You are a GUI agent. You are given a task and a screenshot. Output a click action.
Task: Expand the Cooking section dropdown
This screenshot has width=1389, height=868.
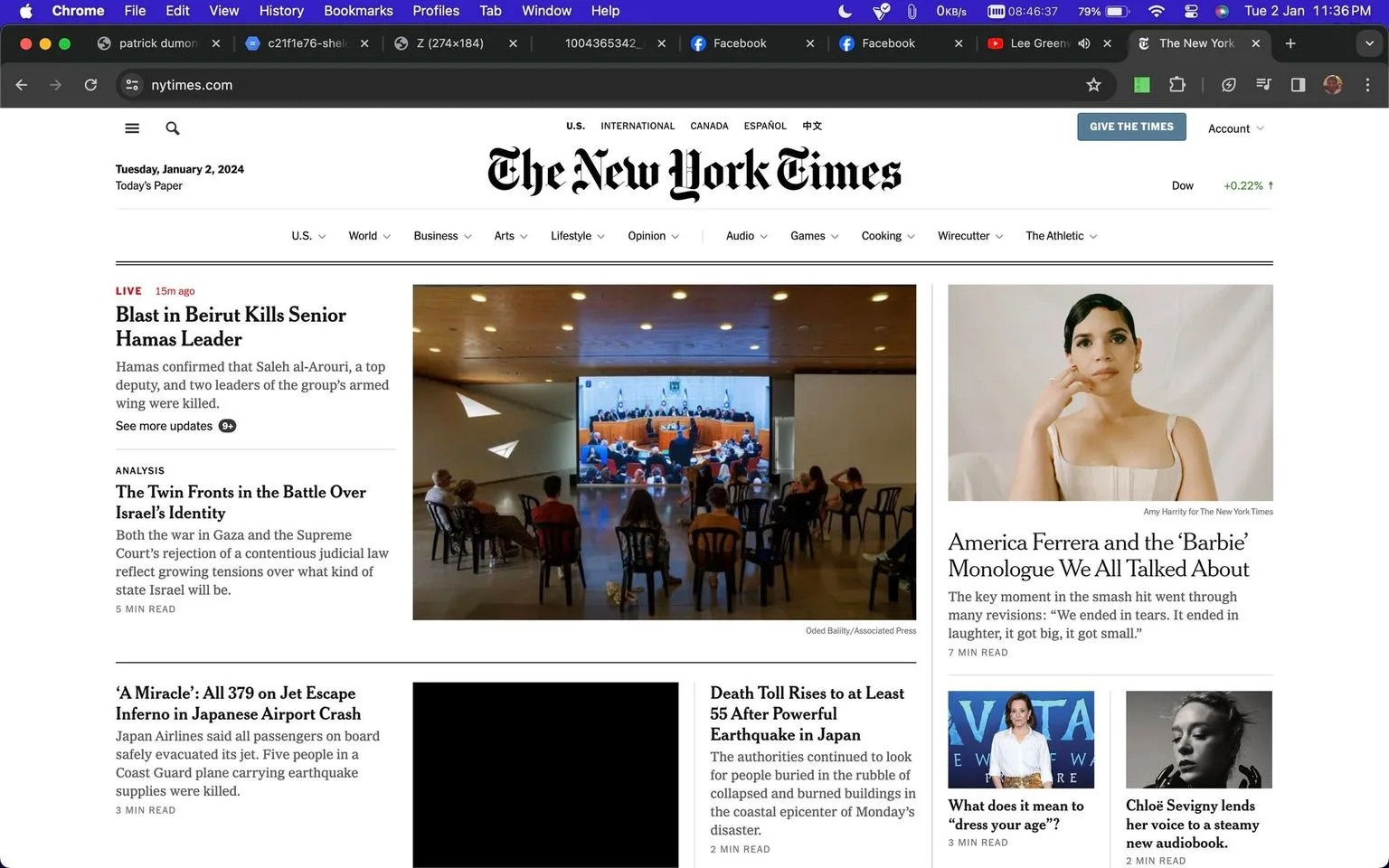point(888,236)
